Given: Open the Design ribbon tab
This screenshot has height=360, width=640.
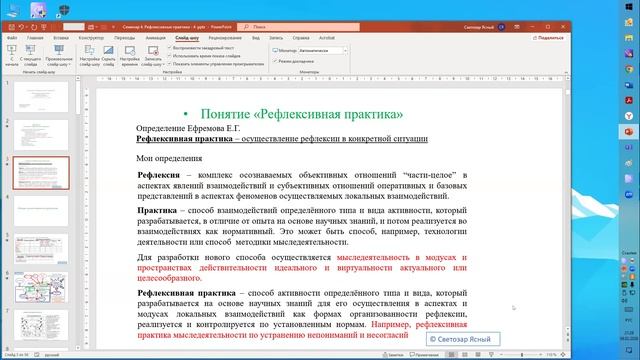Looking at the screenshot, I should [x=91, y=38].
